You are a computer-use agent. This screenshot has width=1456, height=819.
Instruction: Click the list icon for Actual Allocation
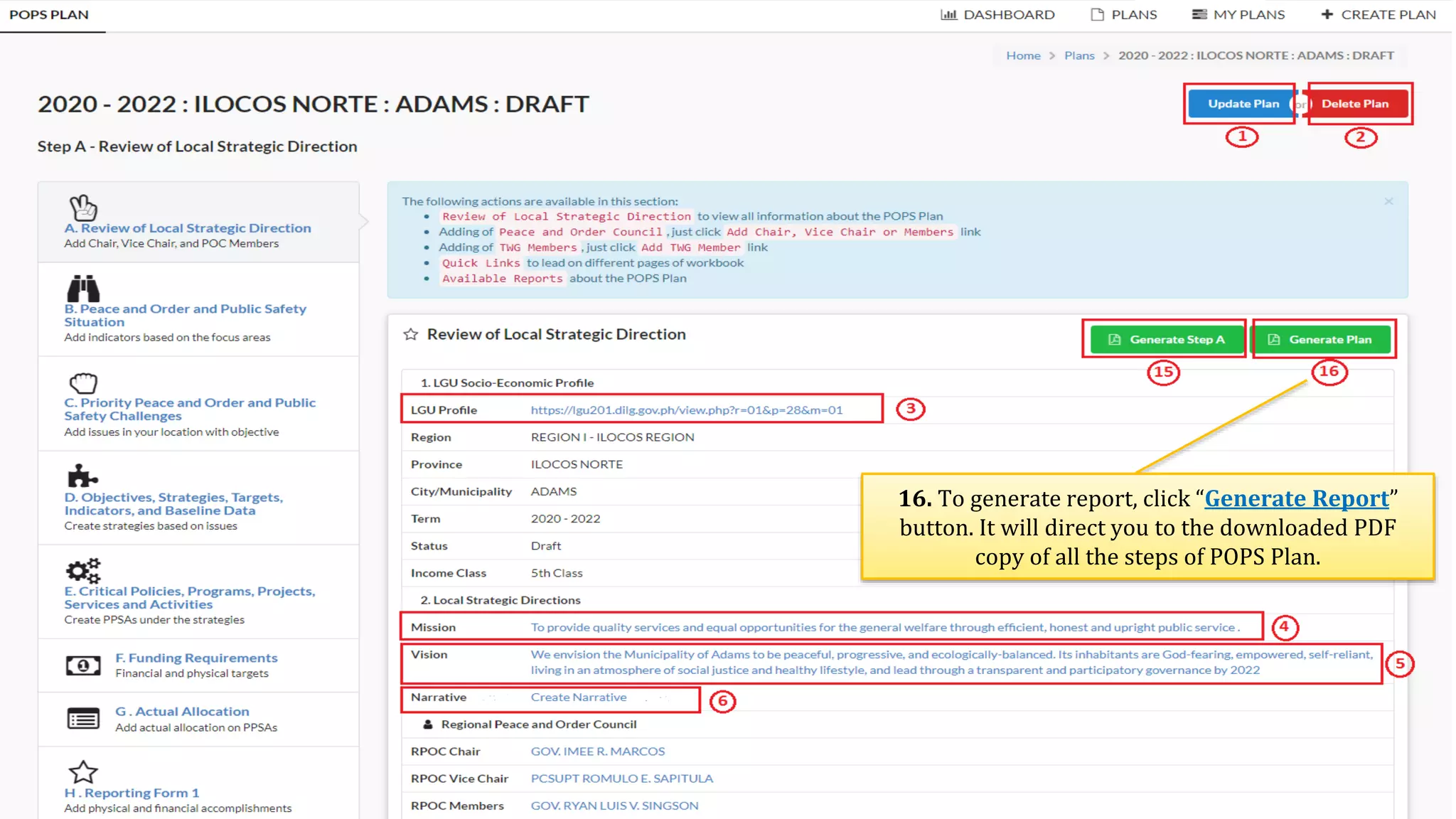[83, 719]
